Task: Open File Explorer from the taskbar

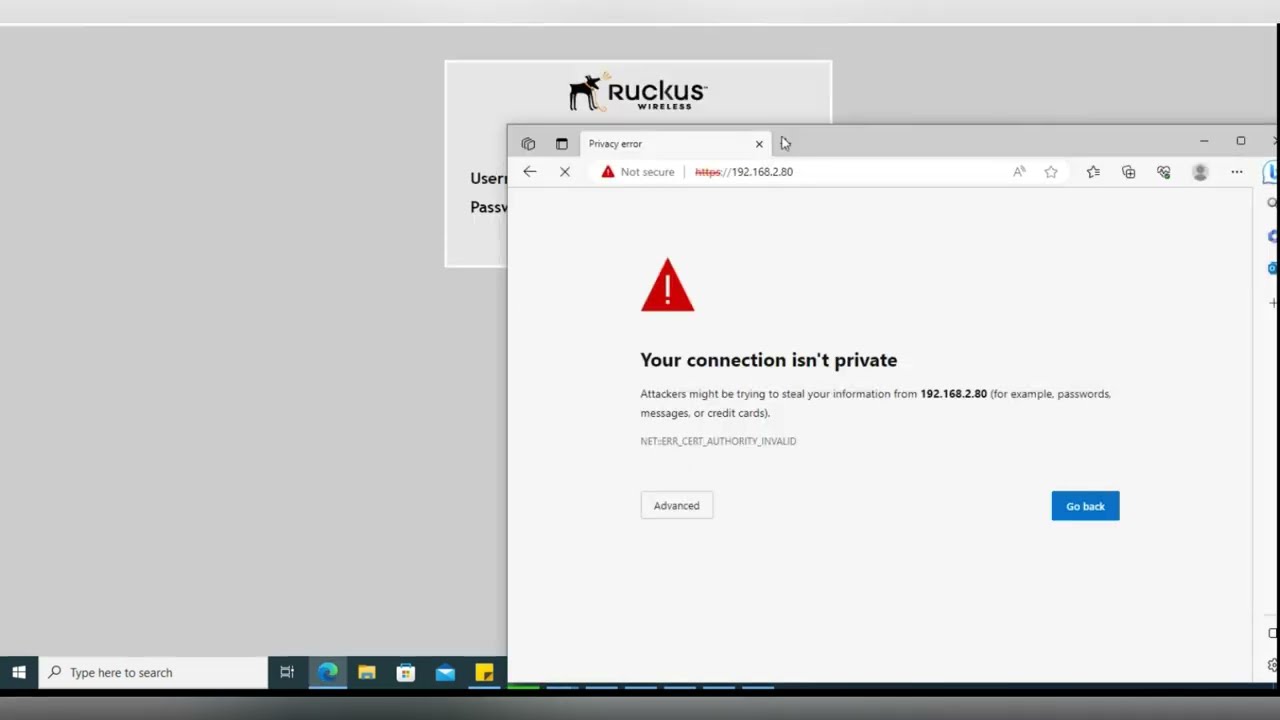Action: tap(367, 673)
